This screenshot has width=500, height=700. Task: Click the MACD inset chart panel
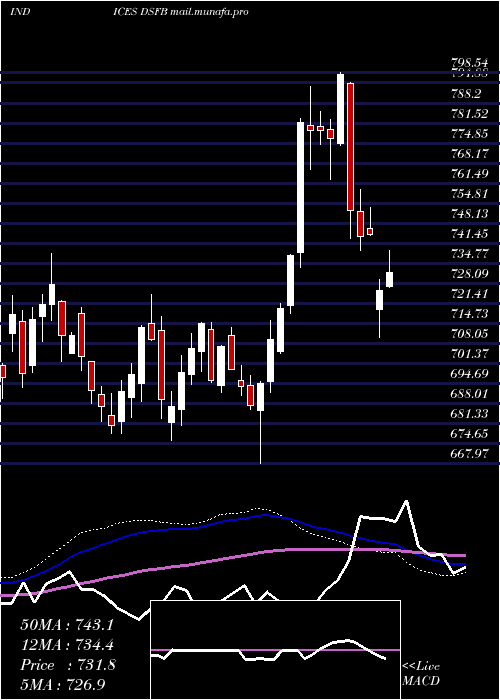tap(275, 650)
